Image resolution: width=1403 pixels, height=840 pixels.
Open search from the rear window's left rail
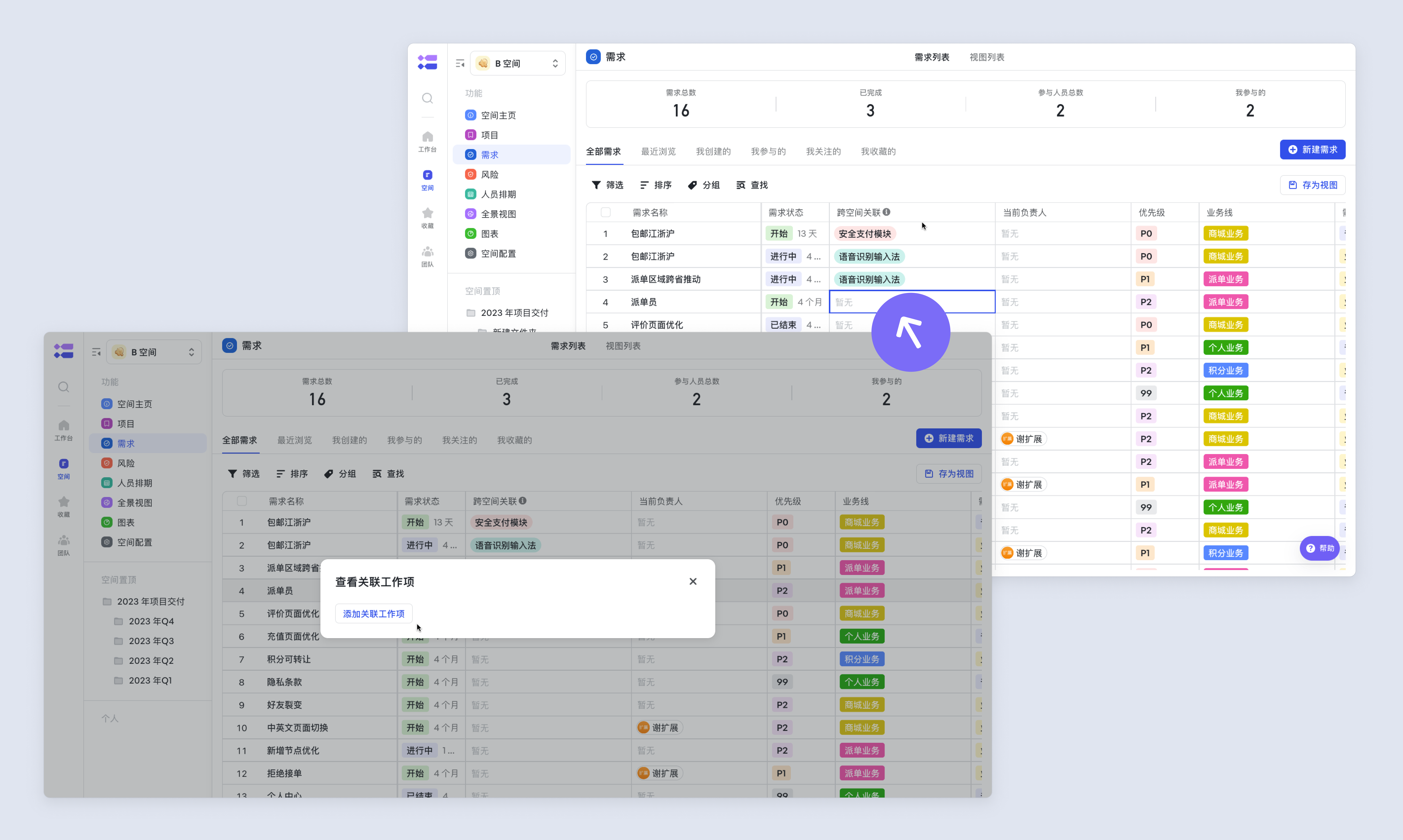pyautogui.click(x=428, y=98)
